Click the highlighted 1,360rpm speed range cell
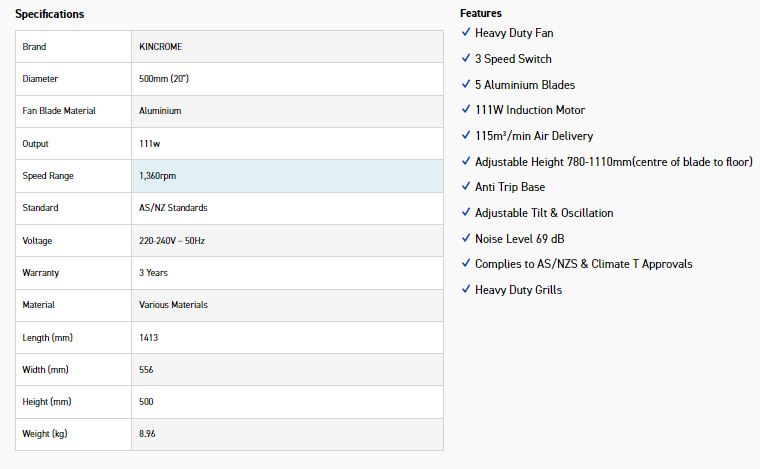760x469 pixels. (x=160, y=176)
